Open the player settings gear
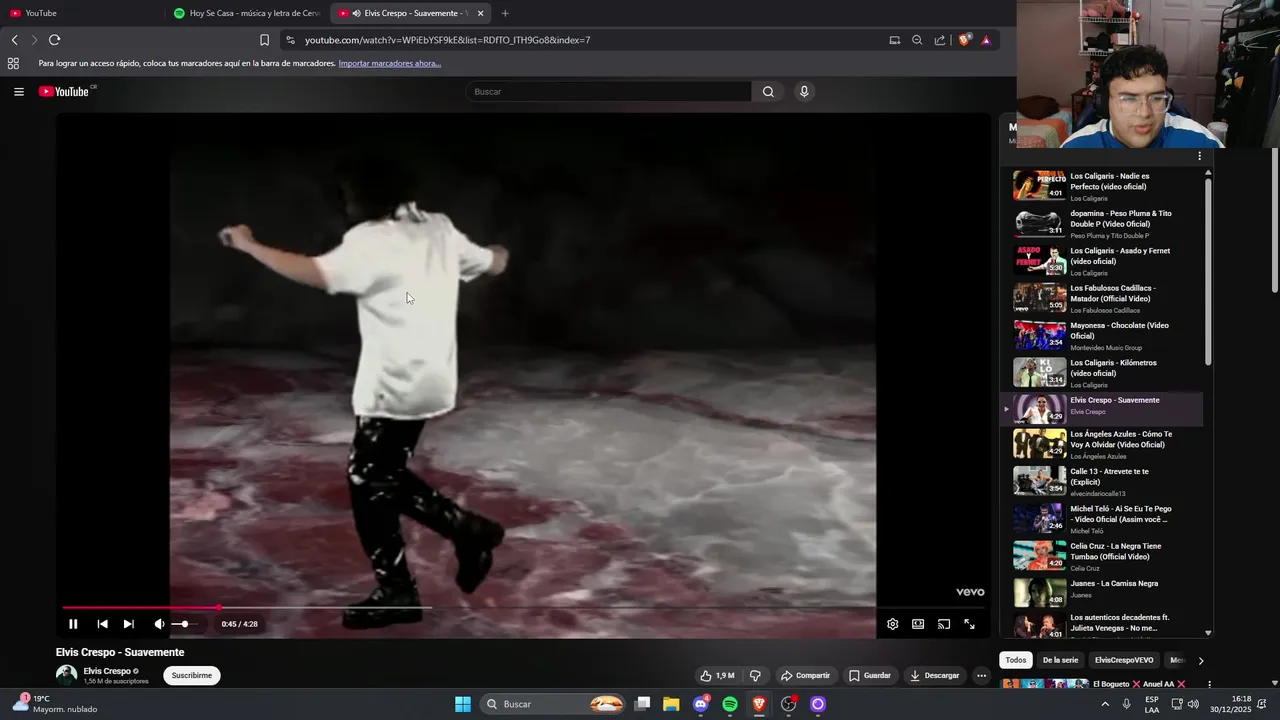The image size is (1280, 720). [892, 624]
